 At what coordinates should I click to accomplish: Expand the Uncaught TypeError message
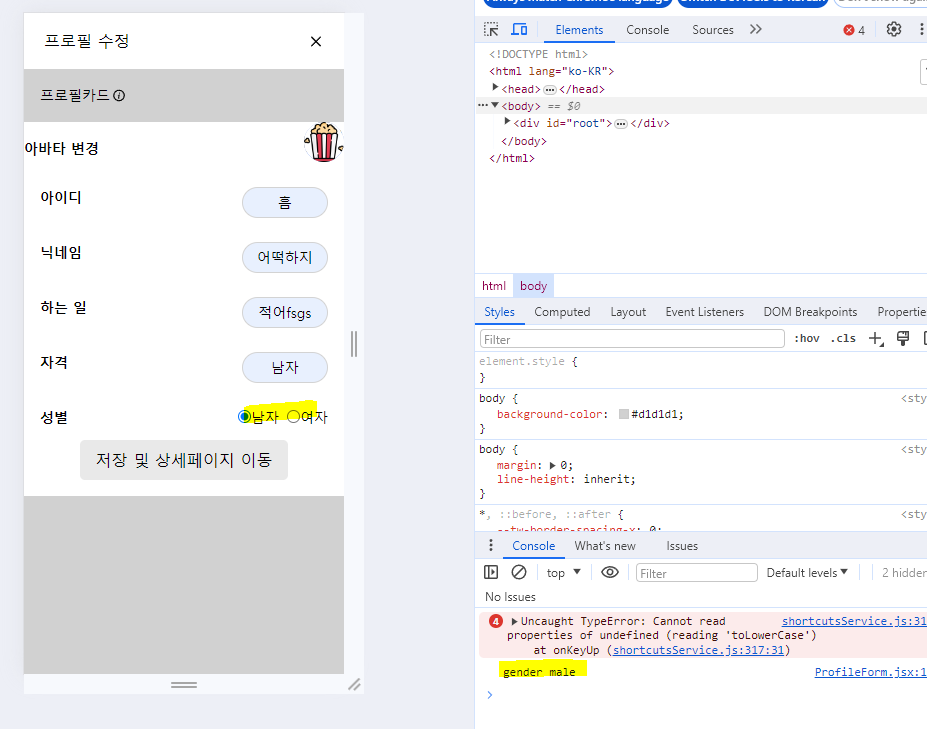tap(514, 621)
